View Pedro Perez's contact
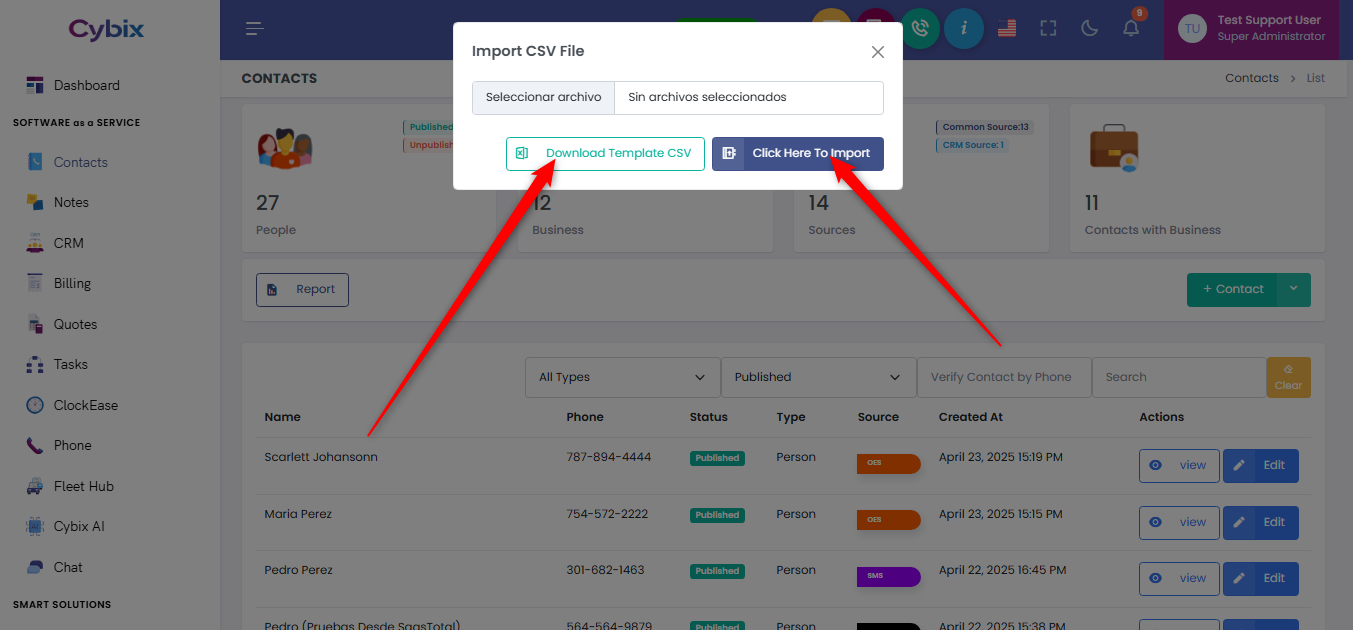The width and height of the screenshot is (1353, 630). [1179, 579]
